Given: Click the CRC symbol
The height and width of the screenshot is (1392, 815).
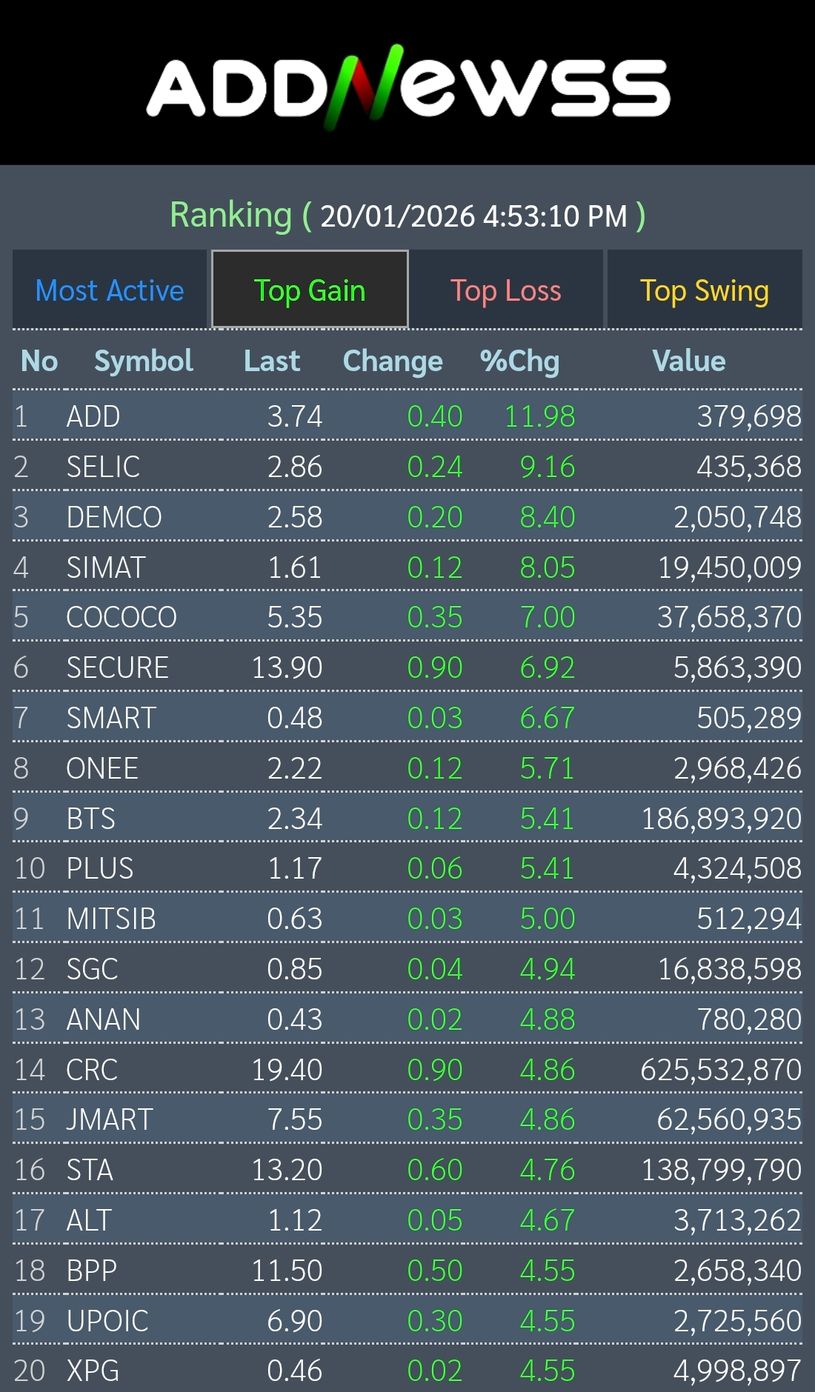Looking at the screenshot, I should tap(92, 1069).
